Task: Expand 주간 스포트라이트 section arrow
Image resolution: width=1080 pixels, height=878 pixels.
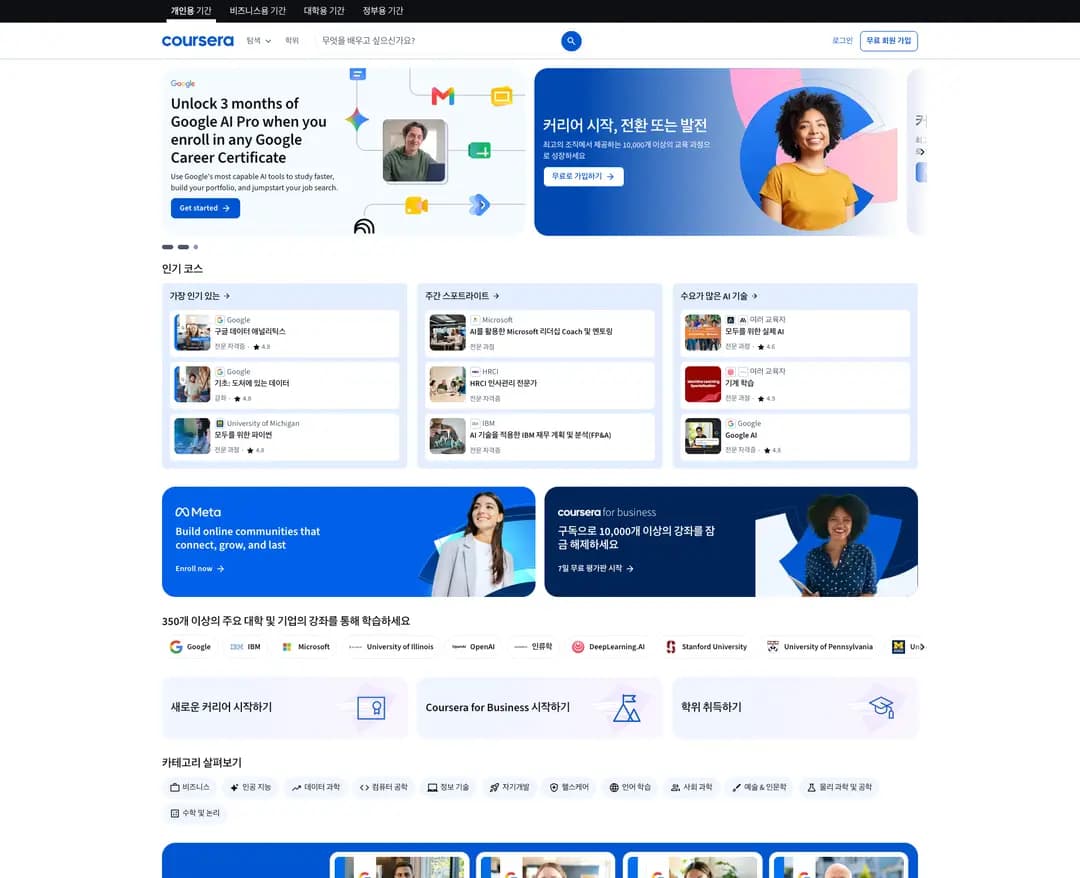Action: tap(496, 296)
